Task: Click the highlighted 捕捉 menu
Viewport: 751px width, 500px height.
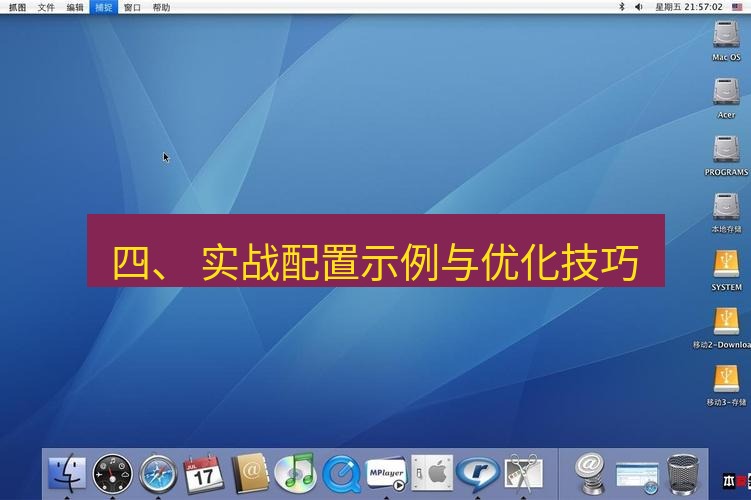Action: click(x=103, y=7)
